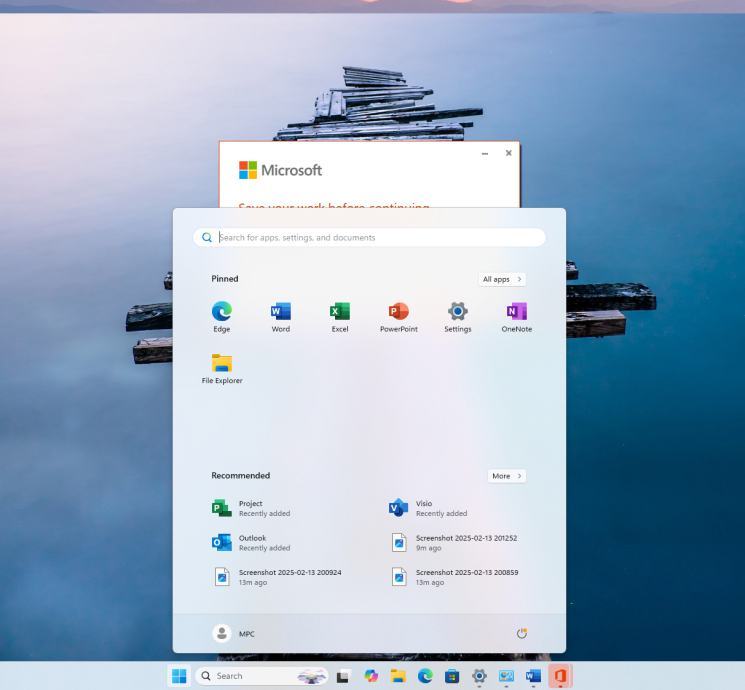
Task: Open Screenshot 2025-02-13 201252 file
Action: (456, 542)
